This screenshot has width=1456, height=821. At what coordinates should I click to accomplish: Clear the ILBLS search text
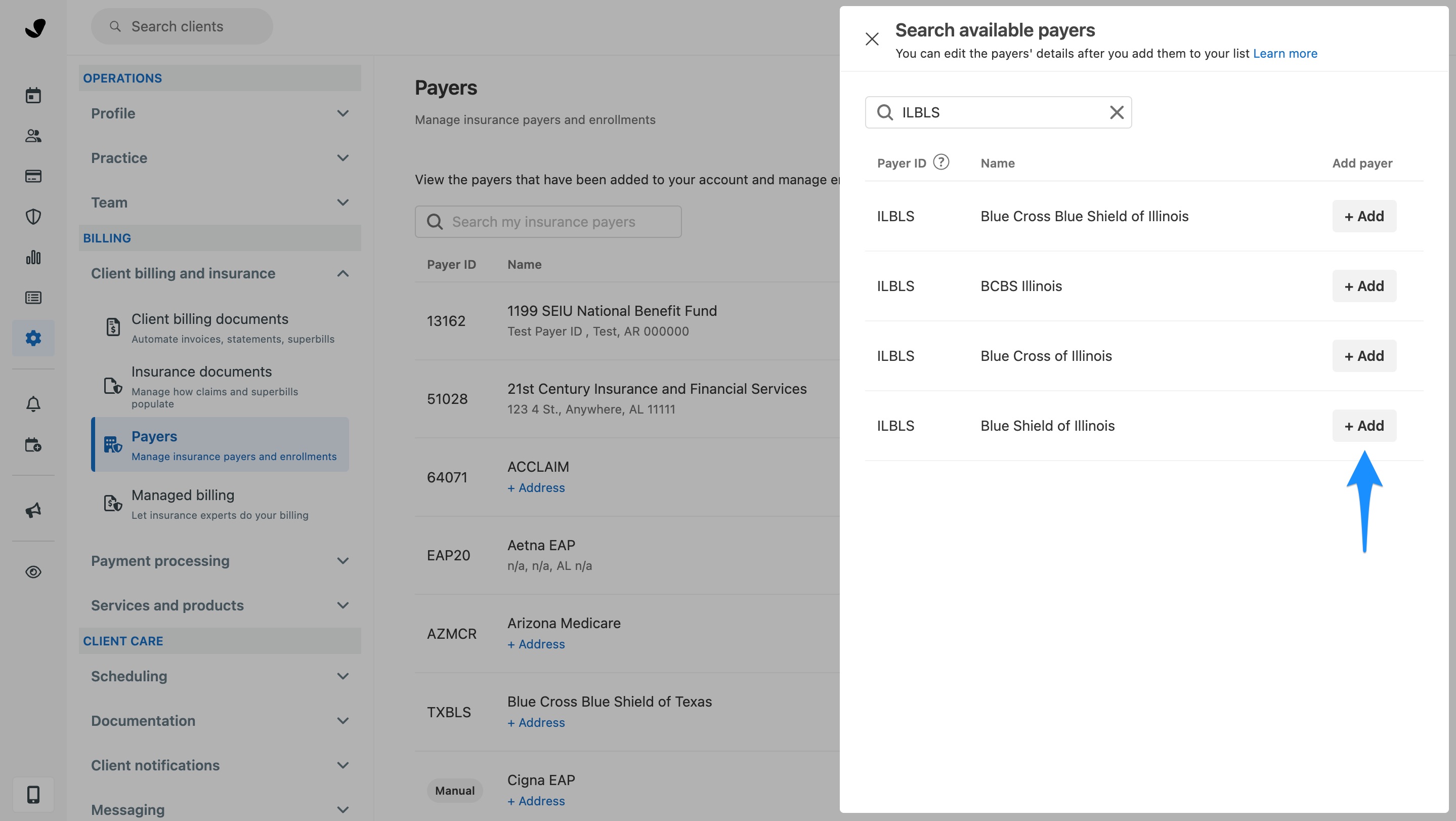tap(1117, 112)
